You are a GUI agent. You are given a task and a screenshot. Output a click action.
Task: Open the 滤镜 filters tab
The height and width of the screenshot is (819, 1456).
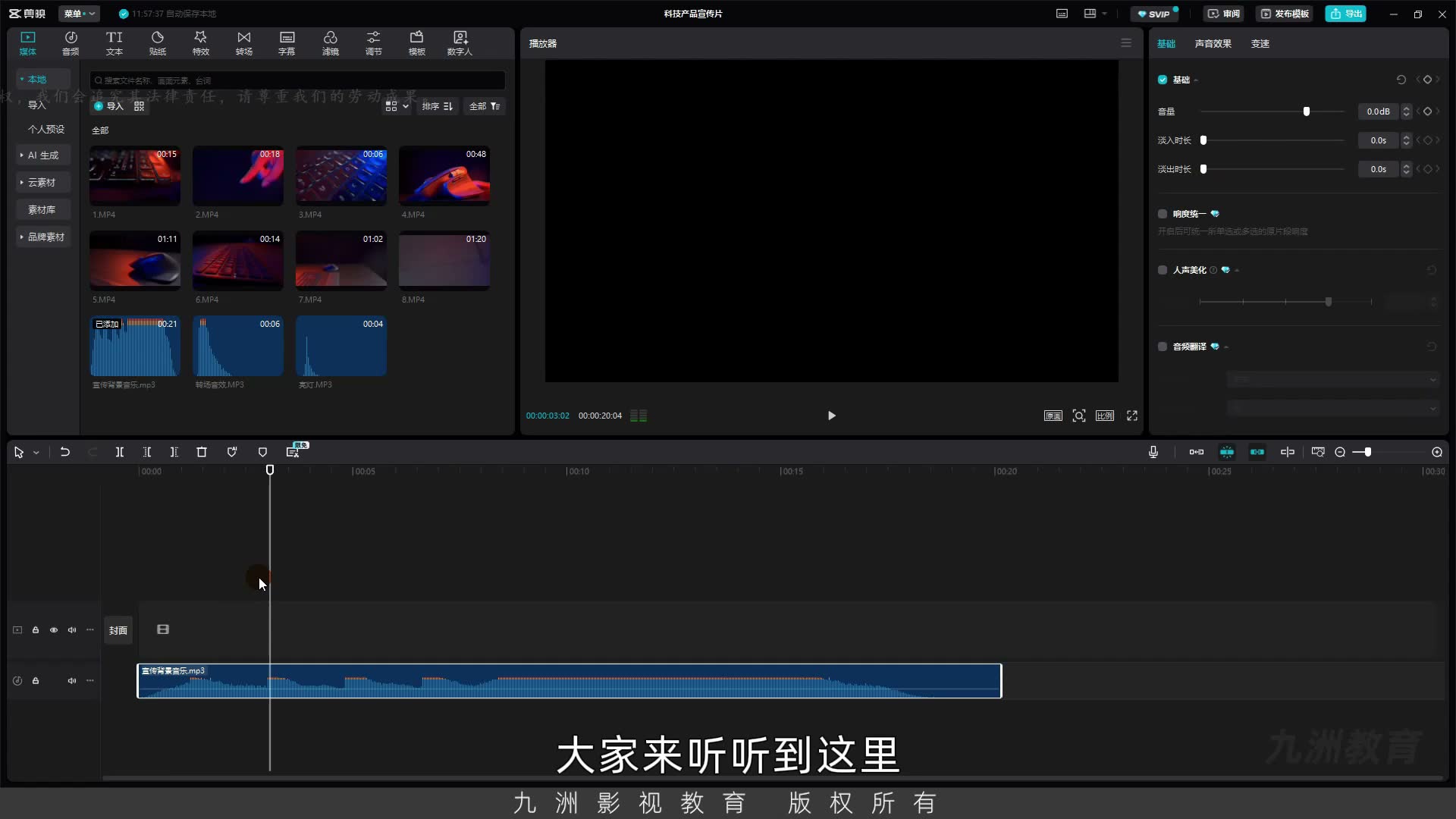pos(331,43)
